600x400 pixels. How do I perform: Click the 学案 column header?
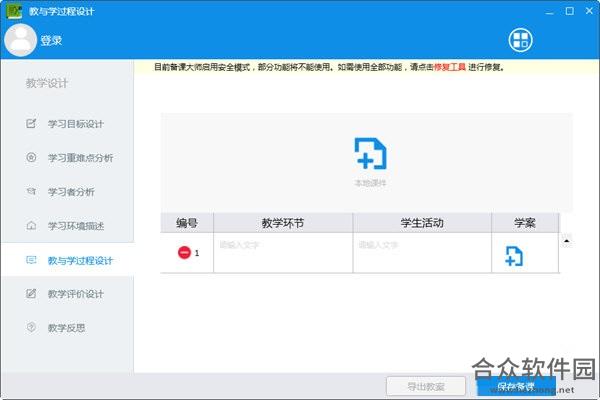[x=525, y=223]
